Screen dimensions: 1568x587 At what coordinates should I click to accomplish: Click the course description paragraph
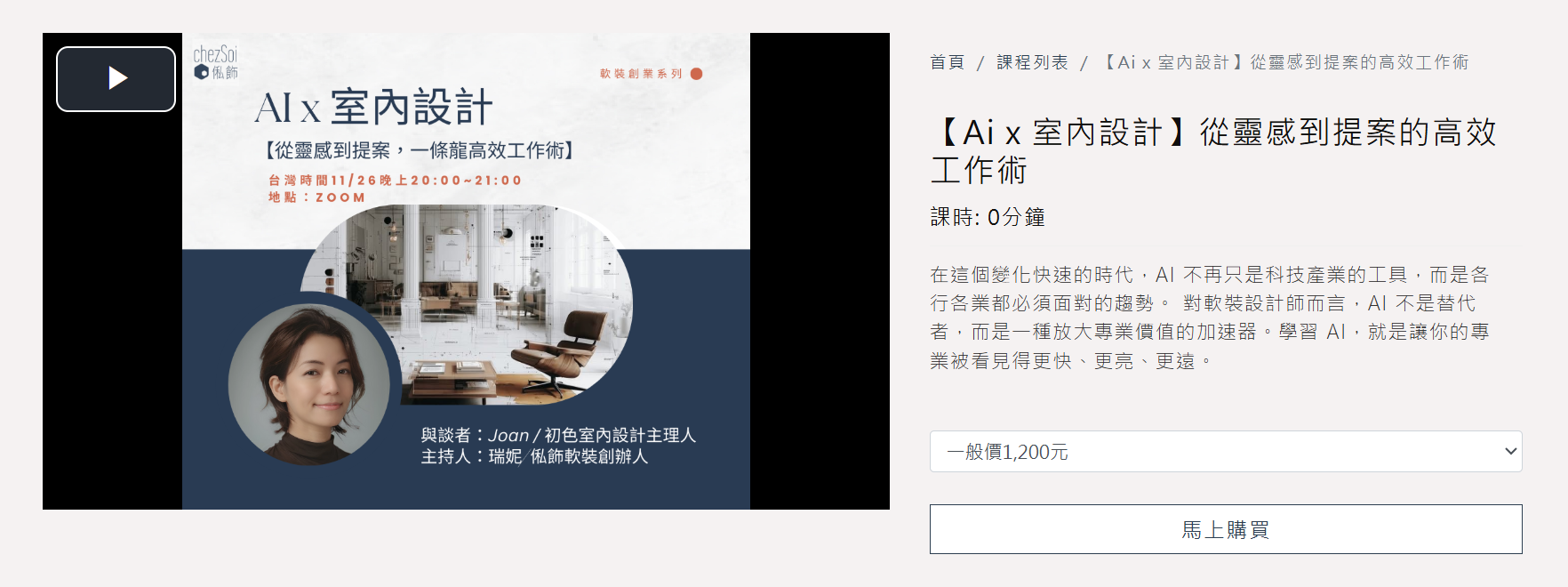click(1210, 318)
